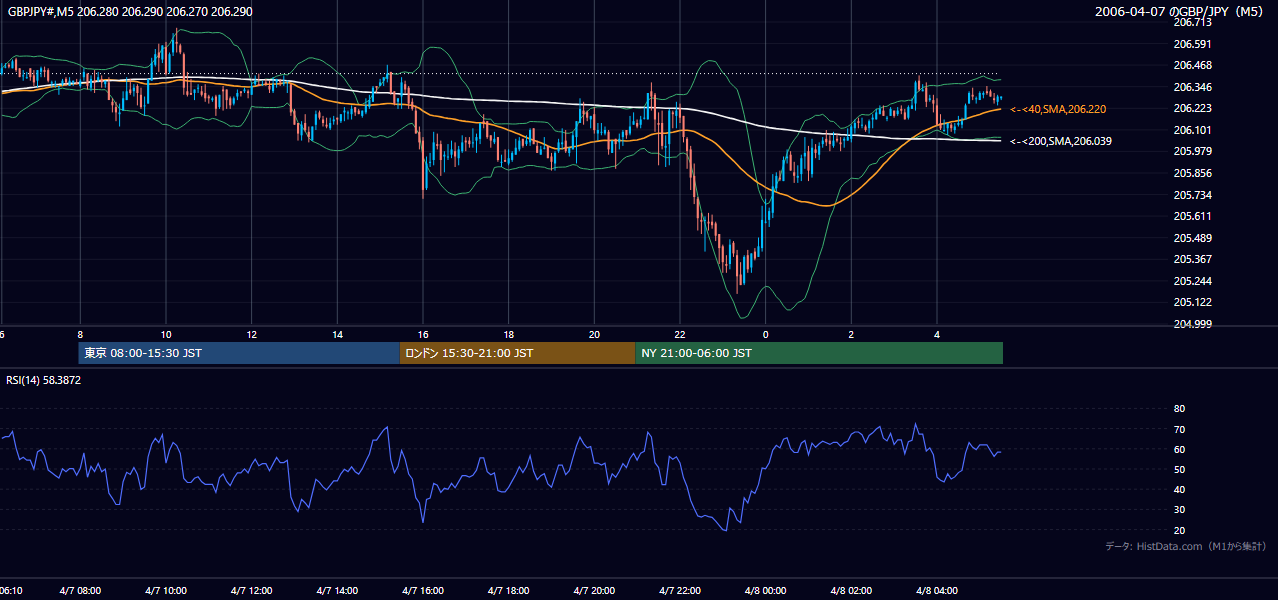Select the NY 21:00-06:00 JST session bar
This screenshot has width=1278, height=600.
point(819,353)
